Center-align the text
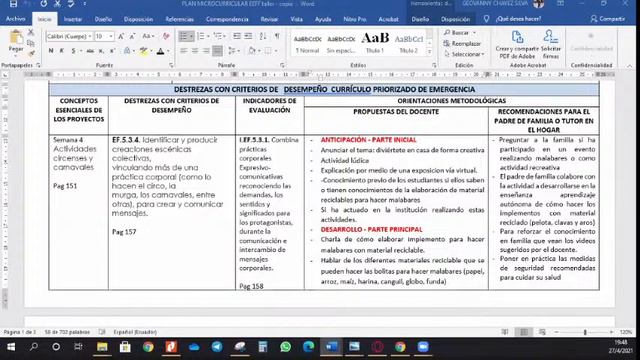640x360 pixels. tap(195, 51)
